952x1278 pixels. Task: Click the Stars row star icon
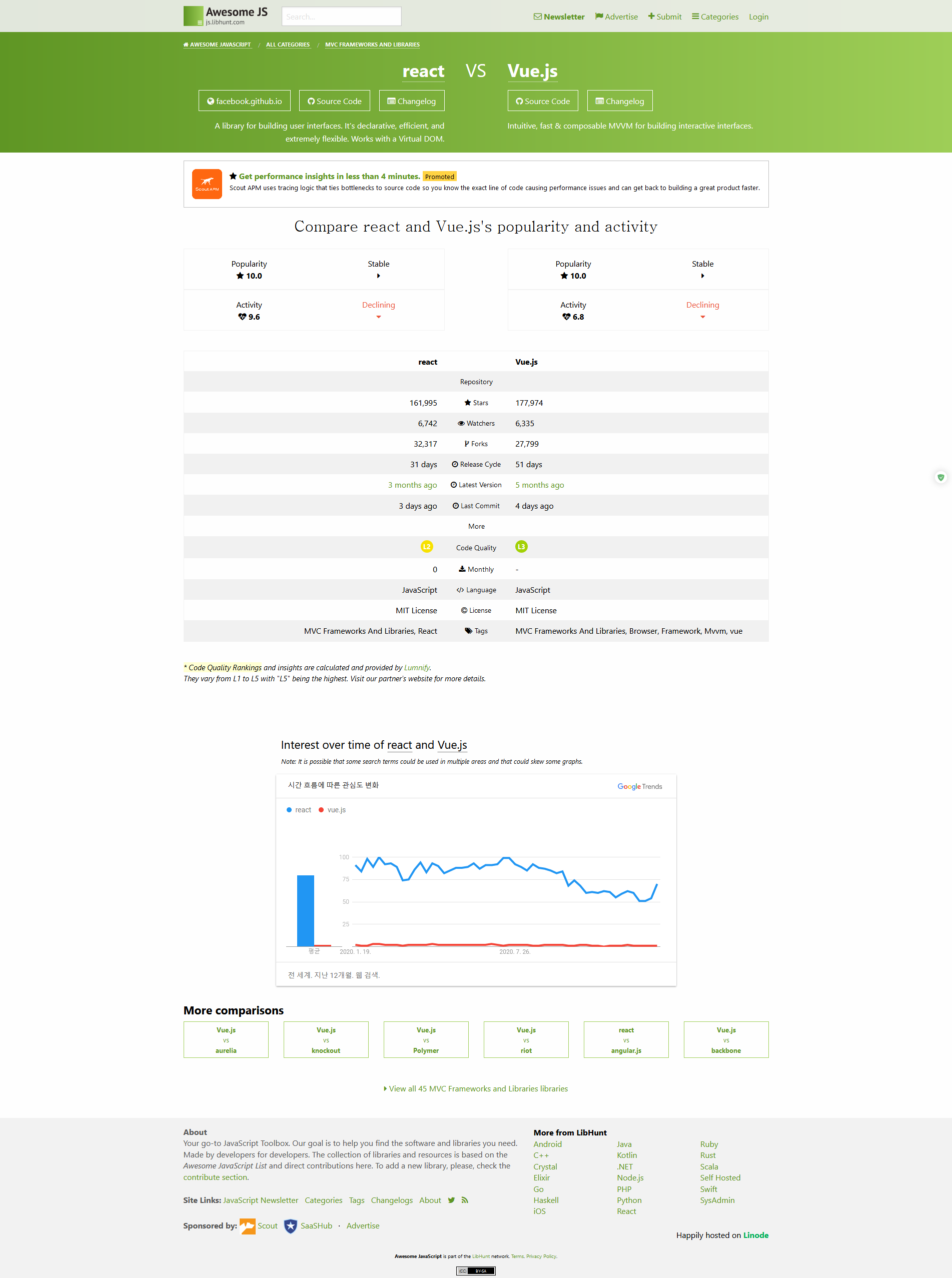468,403
